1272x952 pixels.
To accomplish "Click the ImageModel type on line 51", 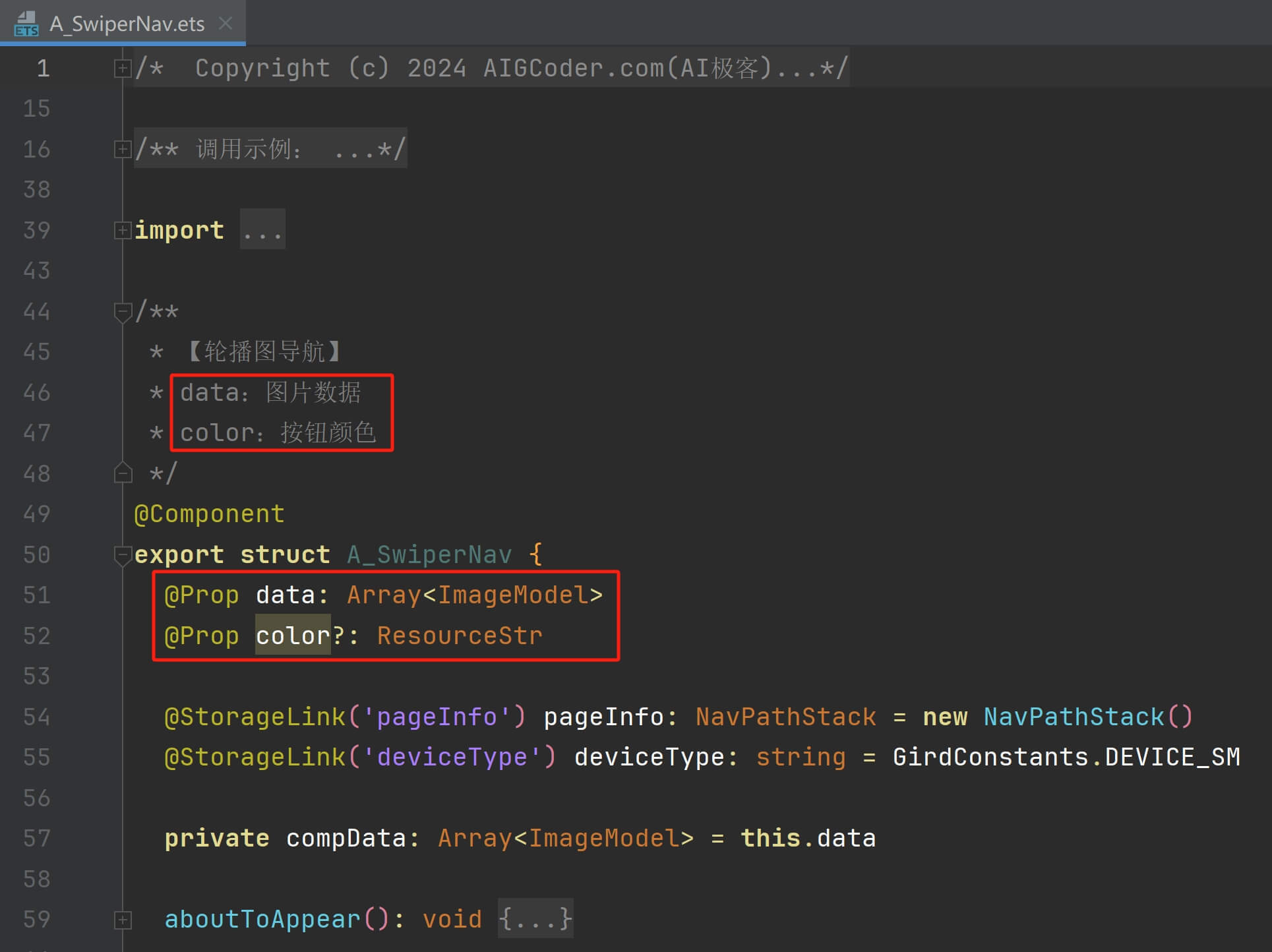I will coord(513,595).
